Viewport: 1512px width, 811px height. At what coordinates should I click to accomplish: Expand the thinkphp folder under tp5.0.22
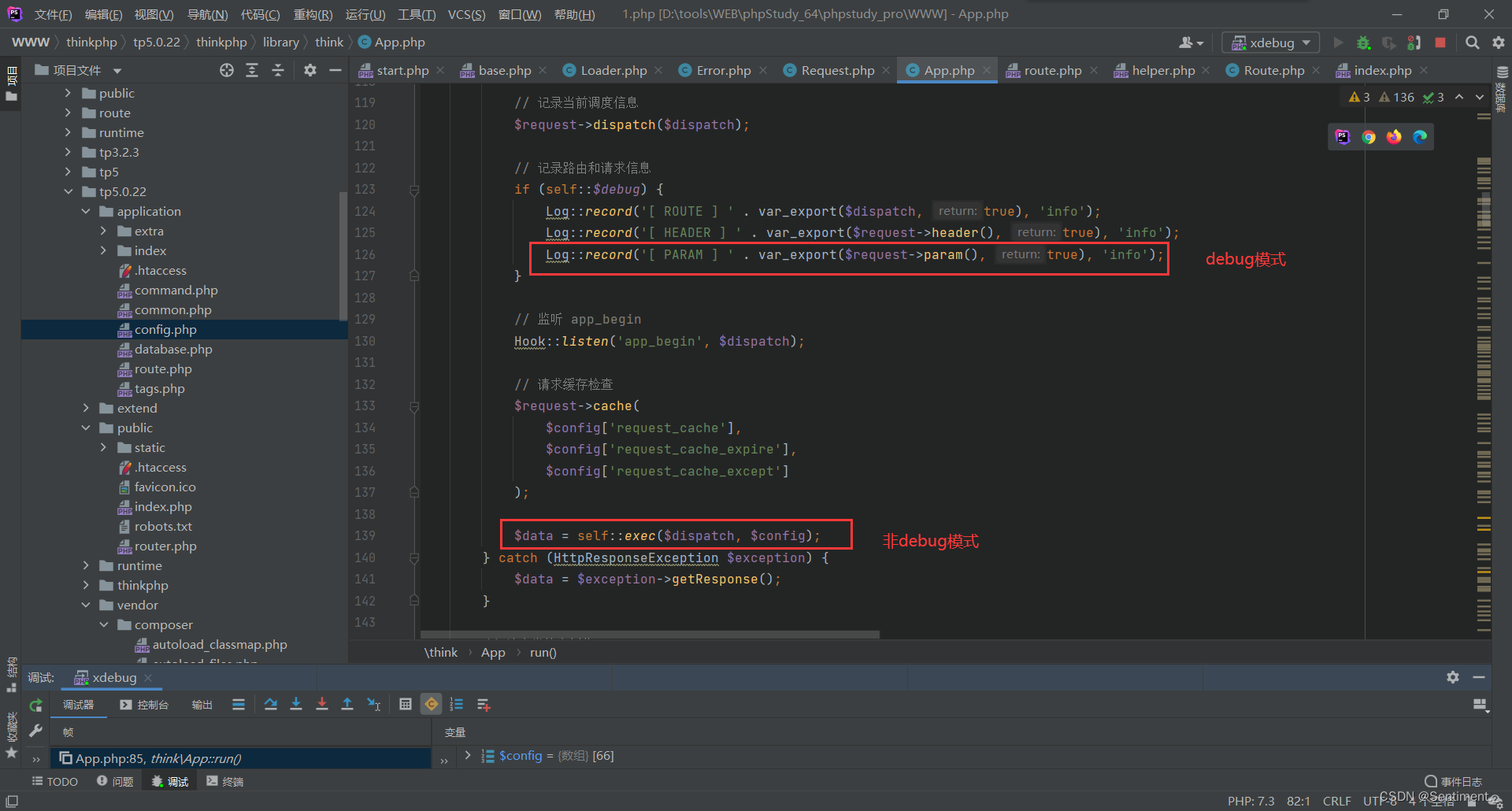pyautogui.click(x=86, y=585)
